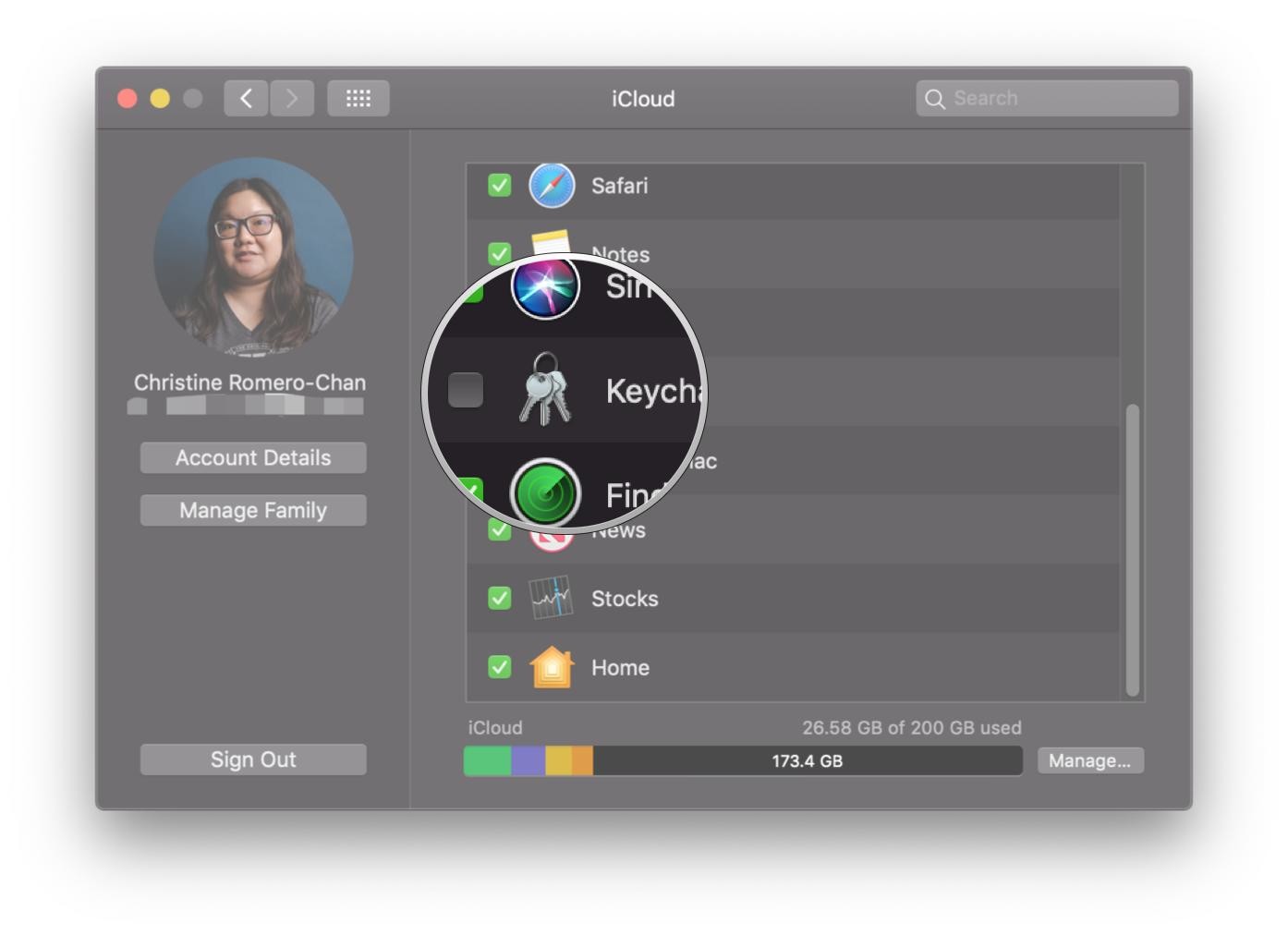Click the purple storage bar segment

tap(529, 760)
